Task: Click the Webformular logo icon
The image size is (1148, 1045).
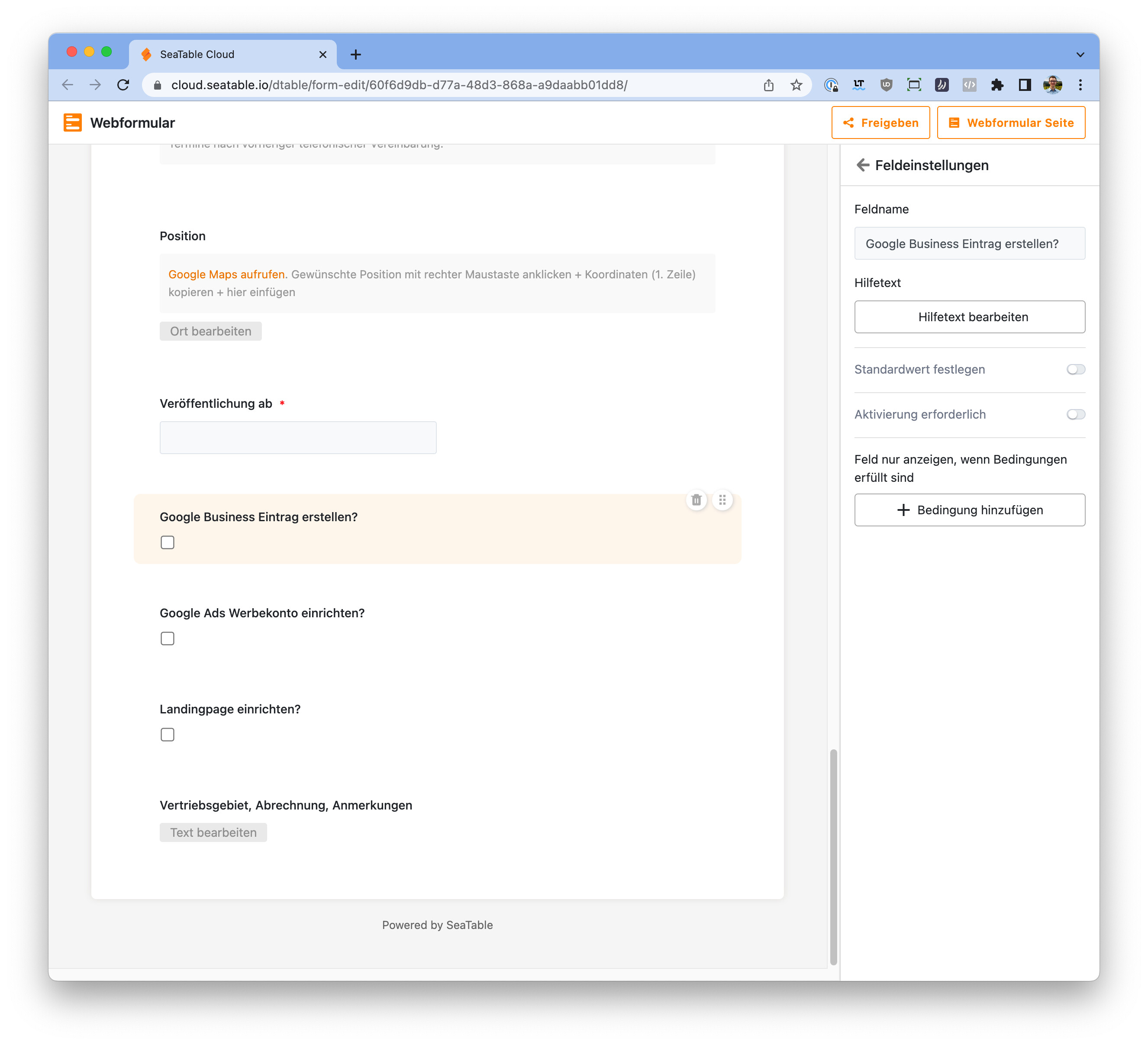Action: (72, 123)
